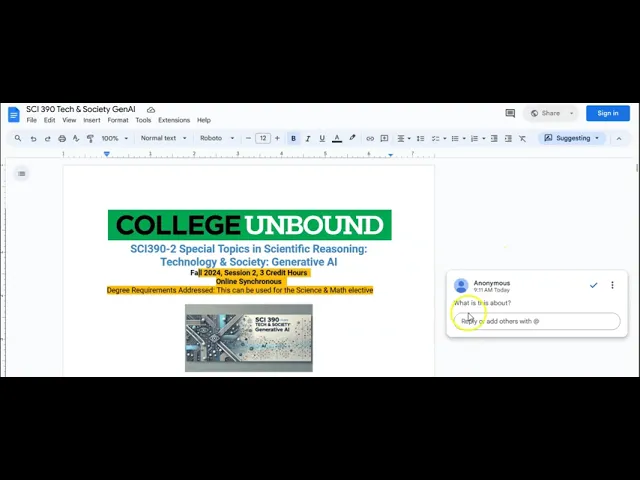Open the Normal text style dropdown
The width and height of the screenshot is (640, 480).
(x=163, y=138)
